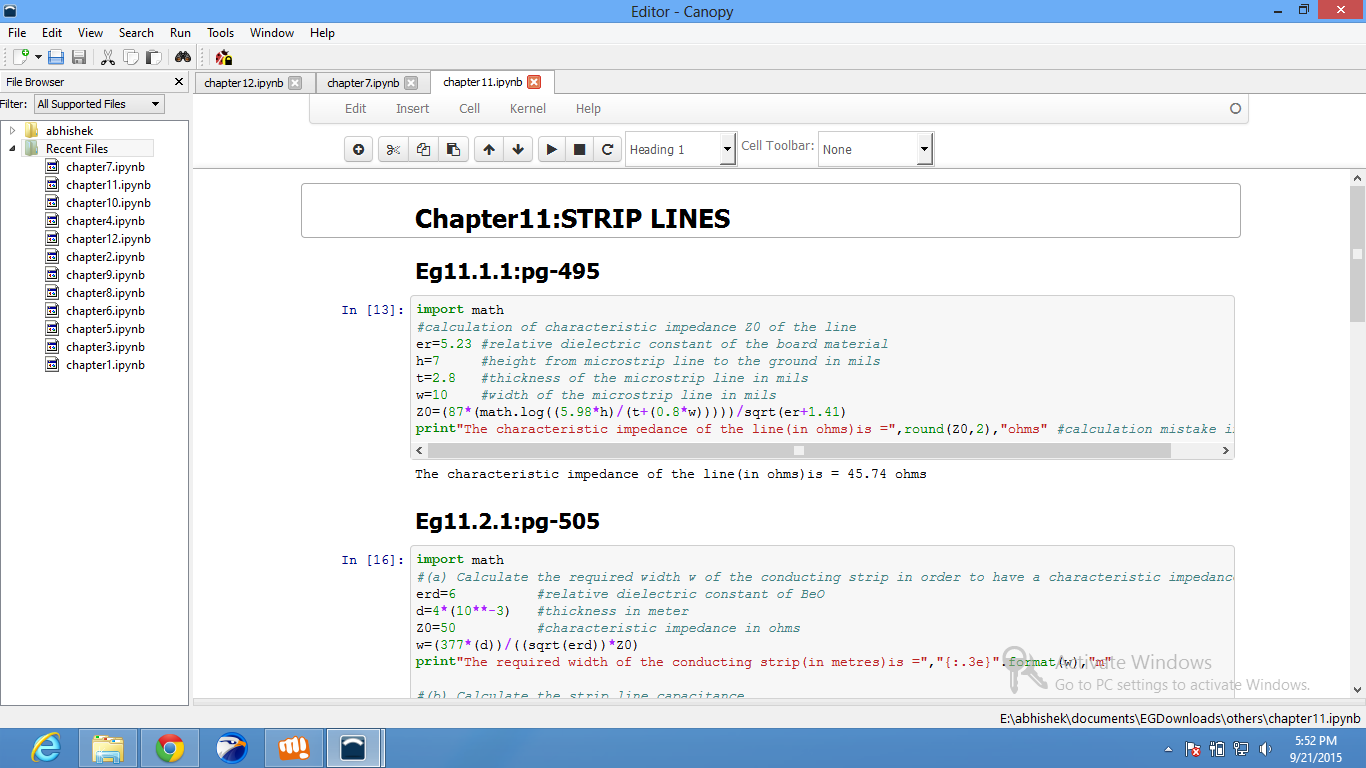Screen dimensions: 1366x768
Task: Open chapter10.ipynb from Recent Files
Action: pos(108,203)
